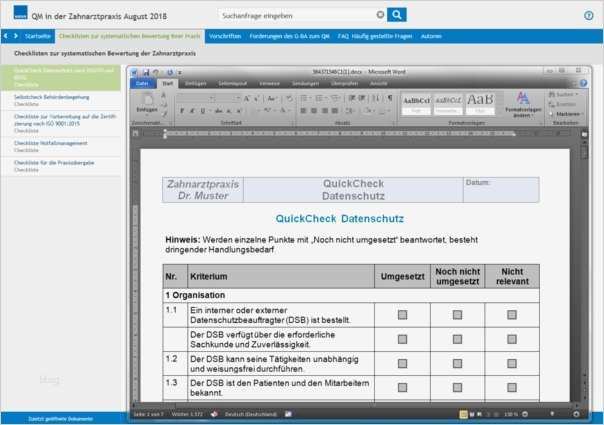The width and height of the screenshot is (604, 425).
Task: Open the Datei tab in Word
Action: pyautogui.click(x=142, y=83)
